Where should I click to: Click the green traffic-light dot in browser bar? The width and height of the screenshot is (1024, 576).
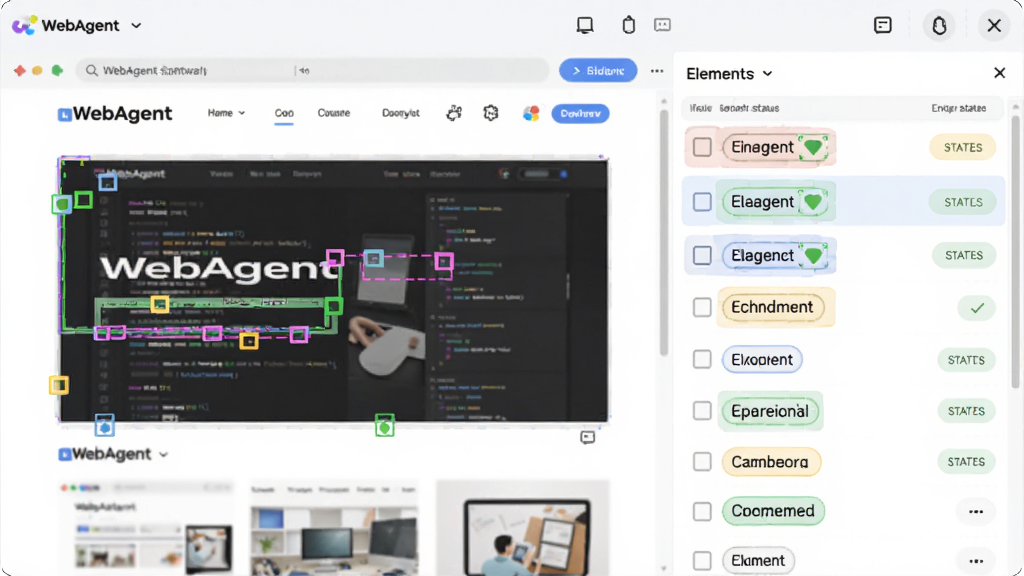coord(57,71)
